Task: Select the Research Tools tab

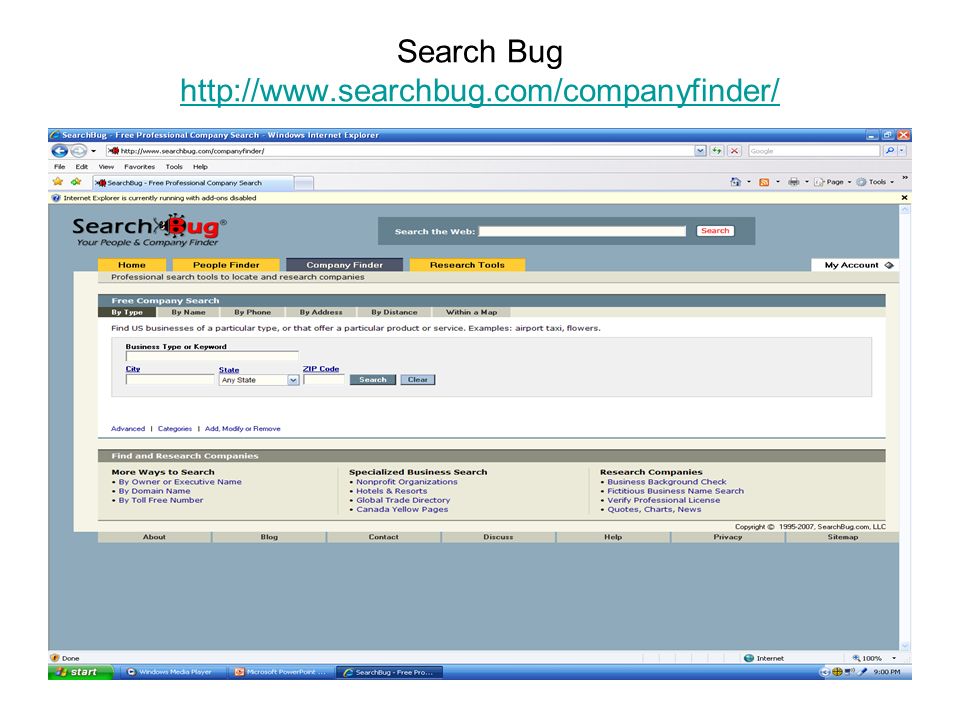Action: point(467,265)
